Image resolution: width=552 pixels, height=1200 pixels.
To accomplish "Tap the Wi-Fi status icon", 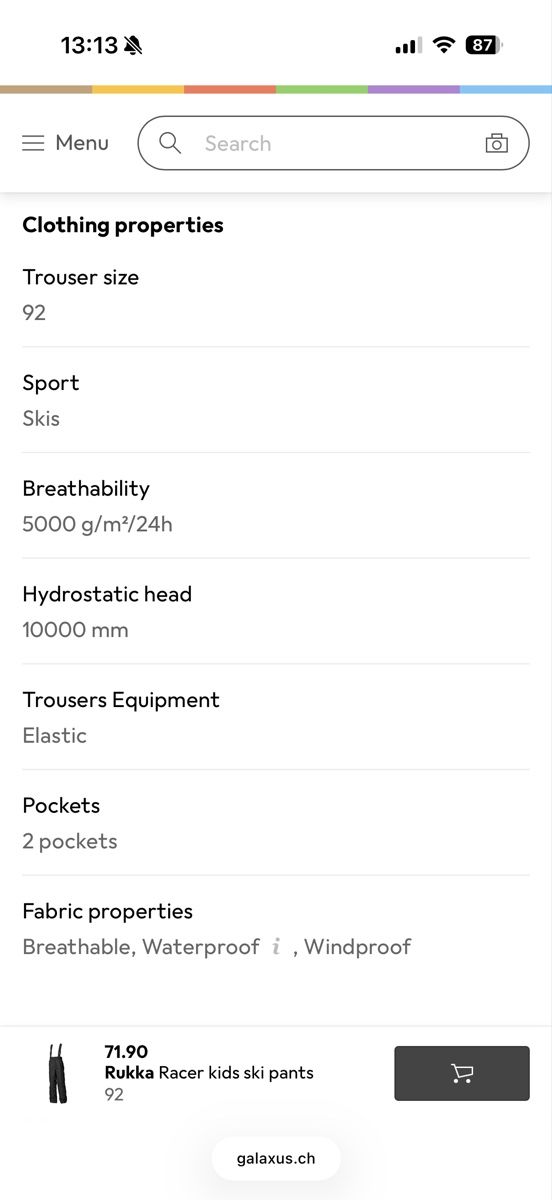I will tap(444, 45).
